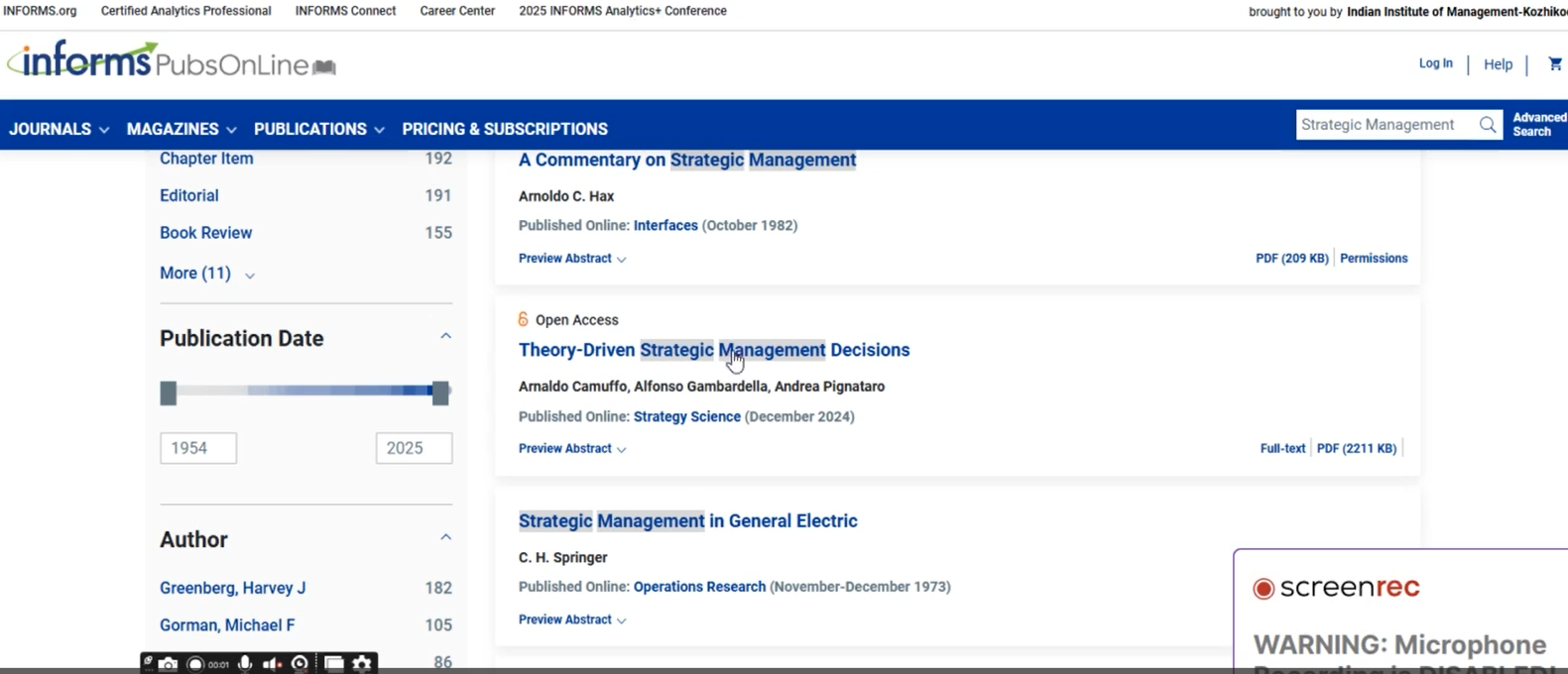This screenshot has height=674, width=1568.
Task: Click the INFORMS PubsOnLine logo
Action: (171, 62)
